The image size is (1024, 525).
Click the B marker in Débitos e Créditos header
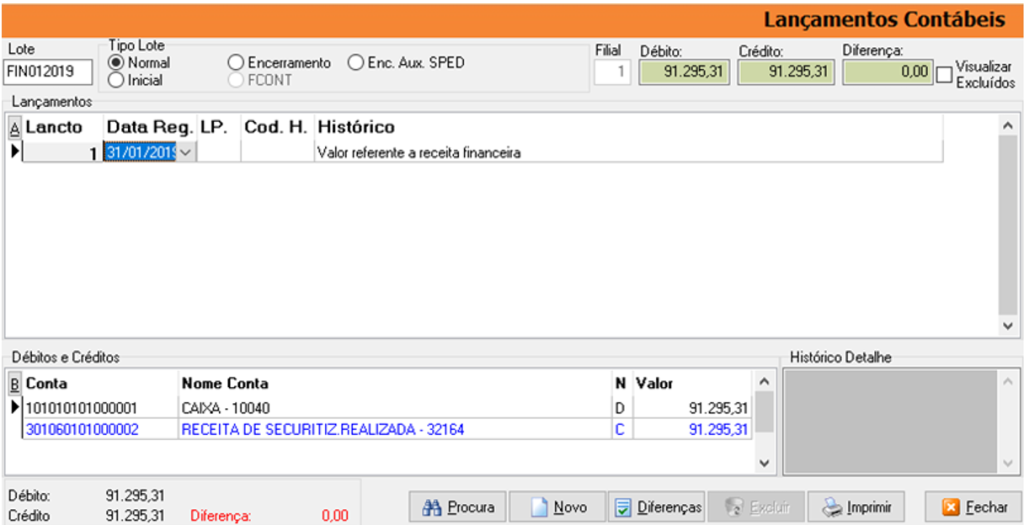[x=15, y=383]
